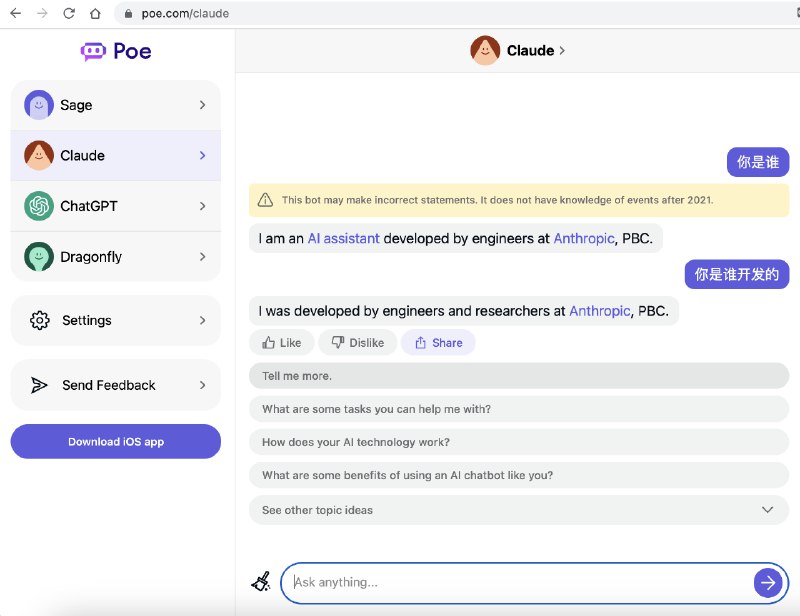Click the bot may make incorrect statements notice

click(519, 200)
